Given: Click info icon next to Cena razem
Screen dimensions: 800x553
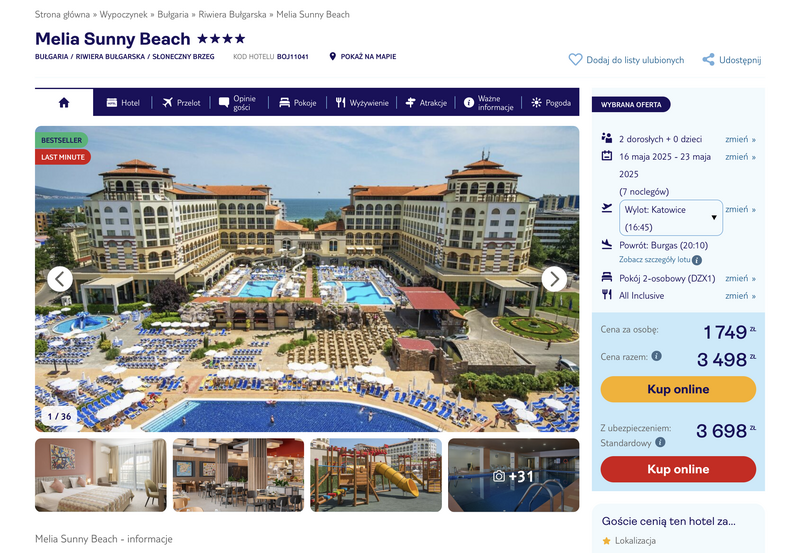Looking at the screenshot, I should [x=657, y=356].
